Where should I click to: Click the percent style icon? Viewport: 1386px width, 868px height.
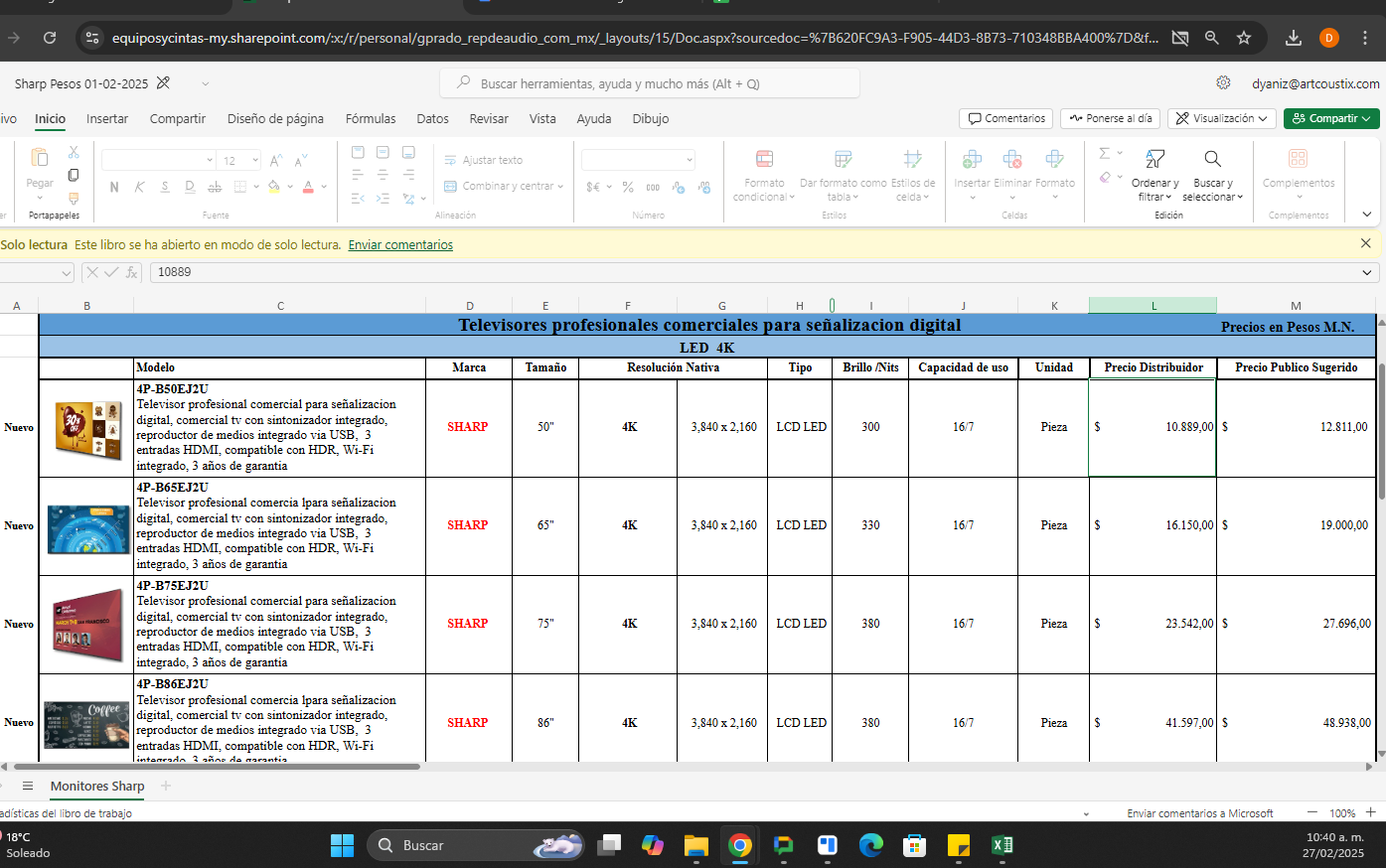pyautogui.click(x=628, y=187)
